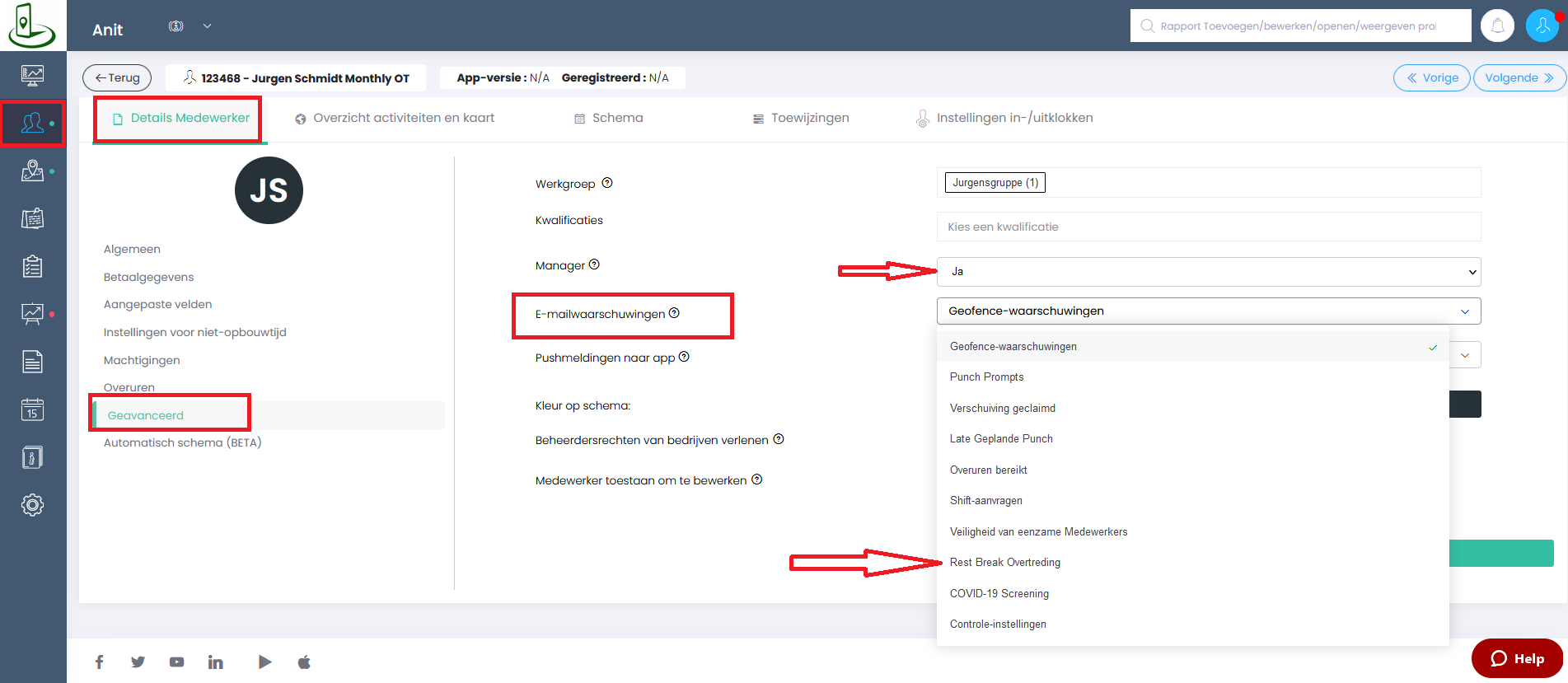Expand the Manager dropdown showing Ja
Image resolution: width=1568 pixels, height=683 pixels.
click(1208, 272)
